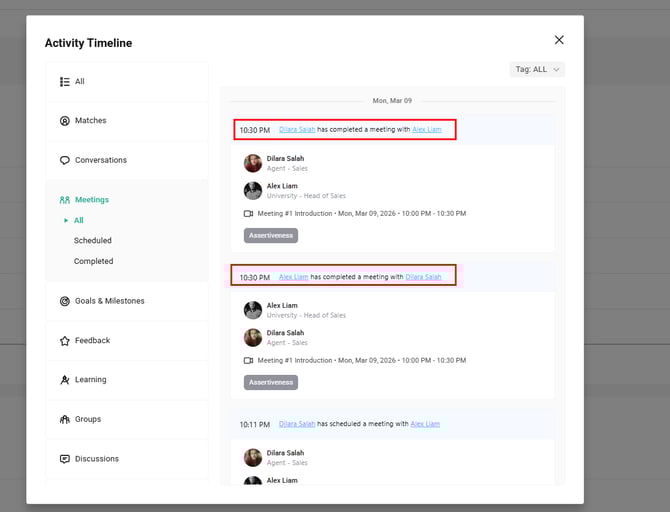Open Alex Liam link in 10:11 PM entry
Image resolution: width=670 pixels, height=512 pixels.
(425, 424)
